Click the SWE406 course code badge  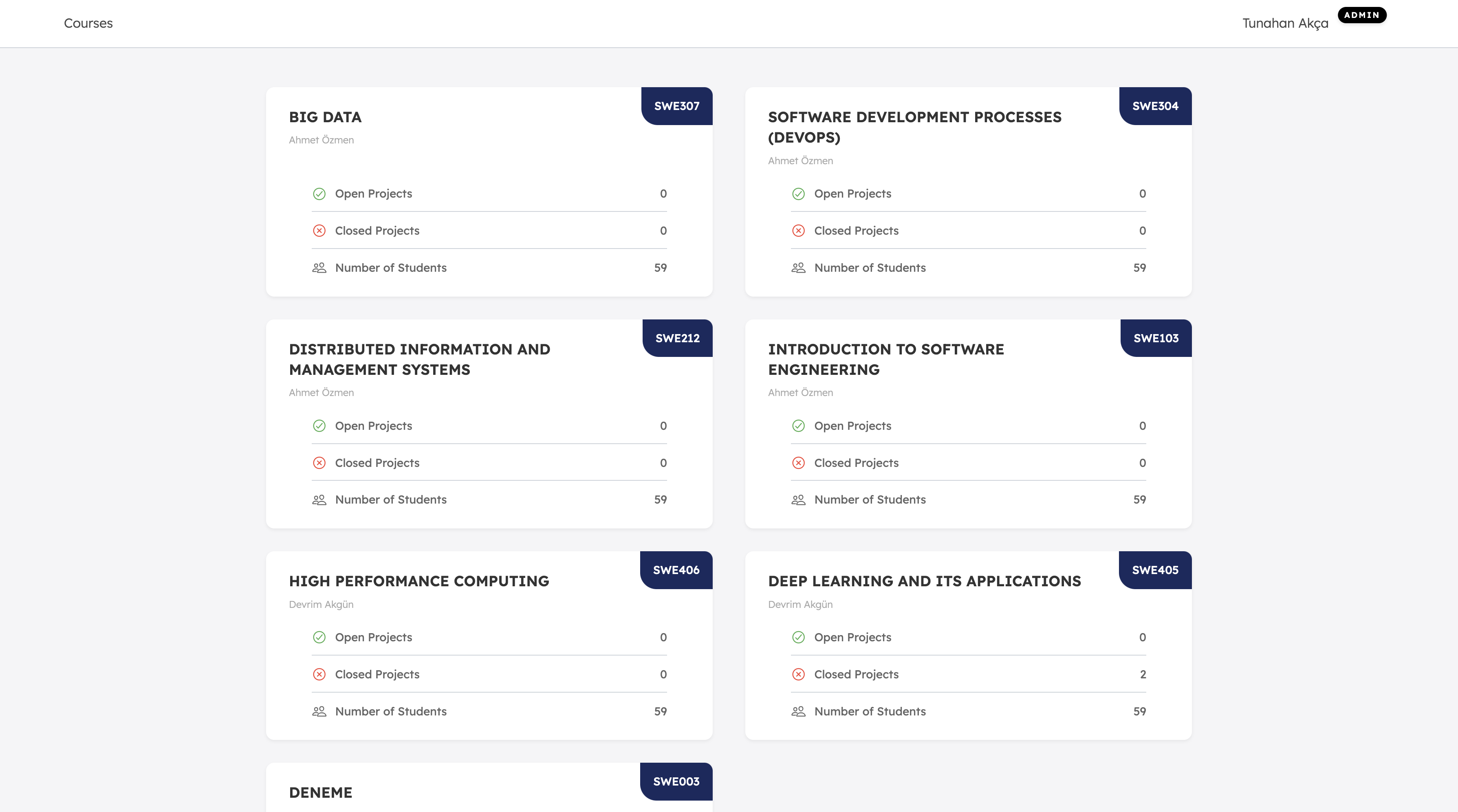click(676, 570)
